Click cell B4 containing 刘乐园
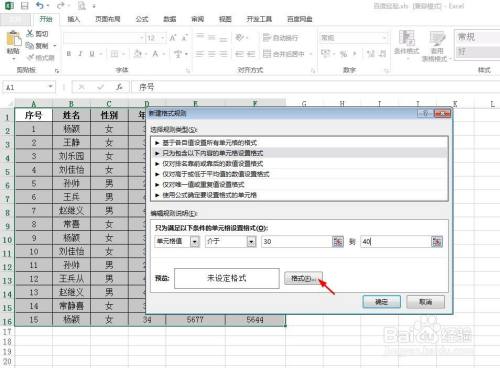This screenshot has height=368, width=500. pyautogui.click(x=71, y=156)
